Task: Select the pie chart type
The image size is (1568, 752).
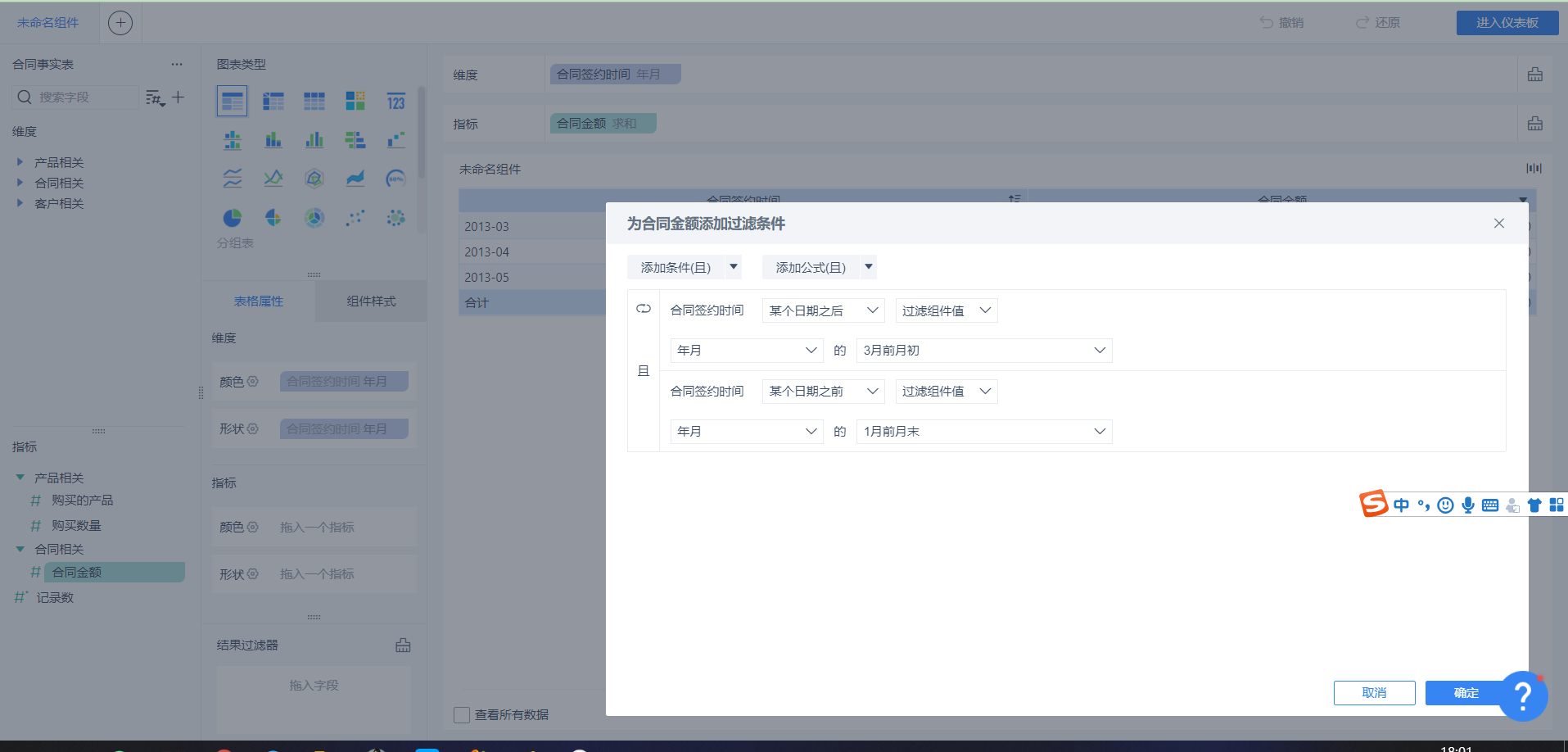Action: click(x=233, y=217)
